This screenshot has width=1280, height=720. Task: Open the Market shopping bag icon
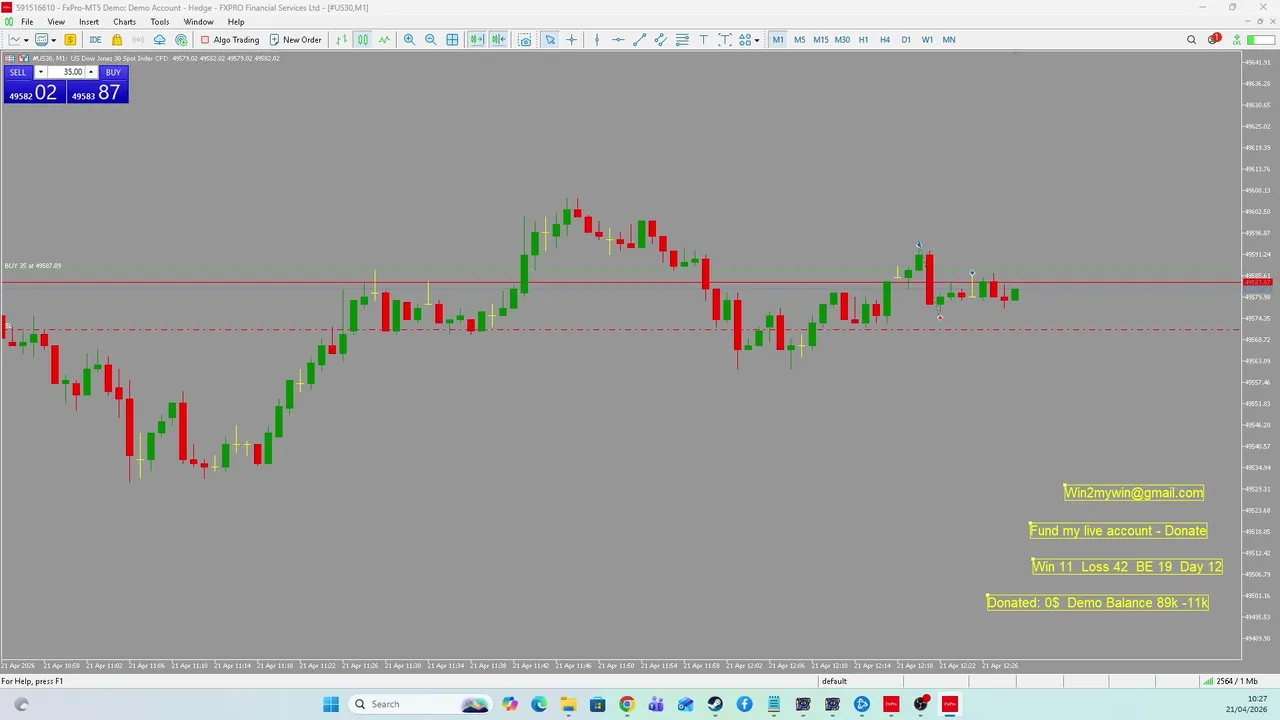pyautogui.click(x=117, y=40)
